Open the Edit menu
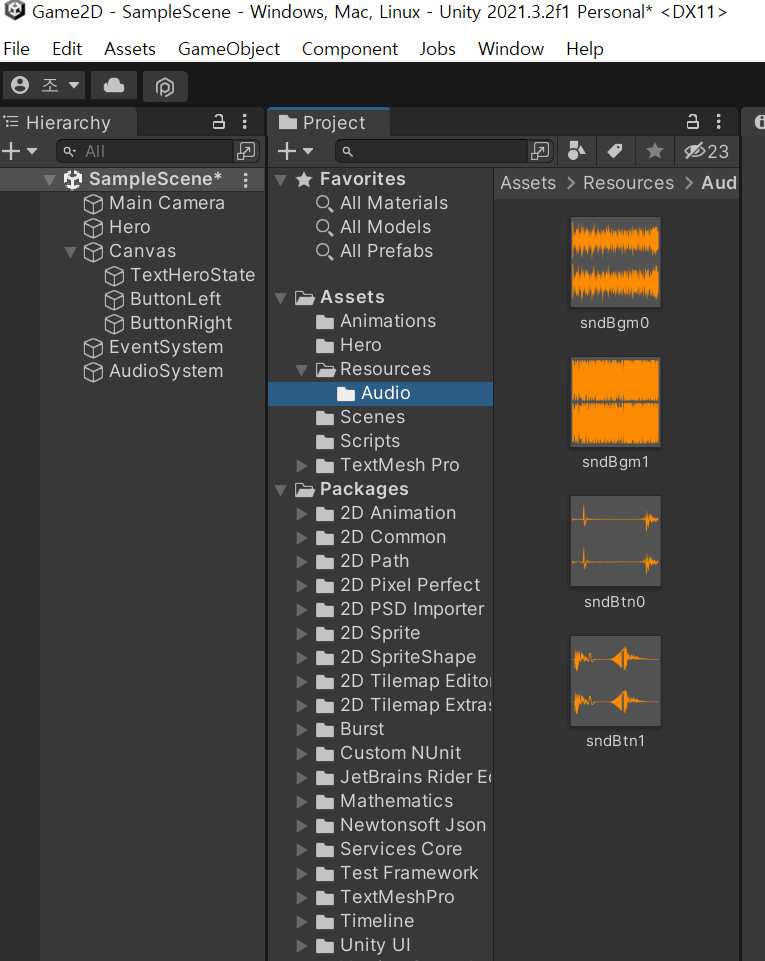The width and height of the screenshot is (765, 961). 67,49
